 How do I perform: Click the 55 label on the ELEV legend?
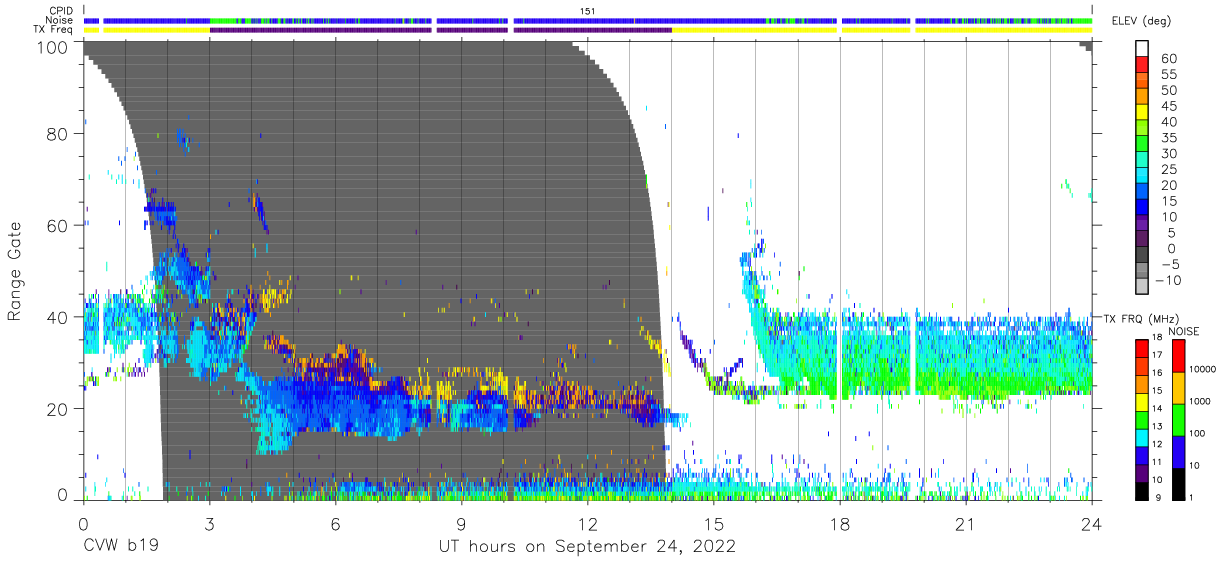click(x=1168, y=75)
